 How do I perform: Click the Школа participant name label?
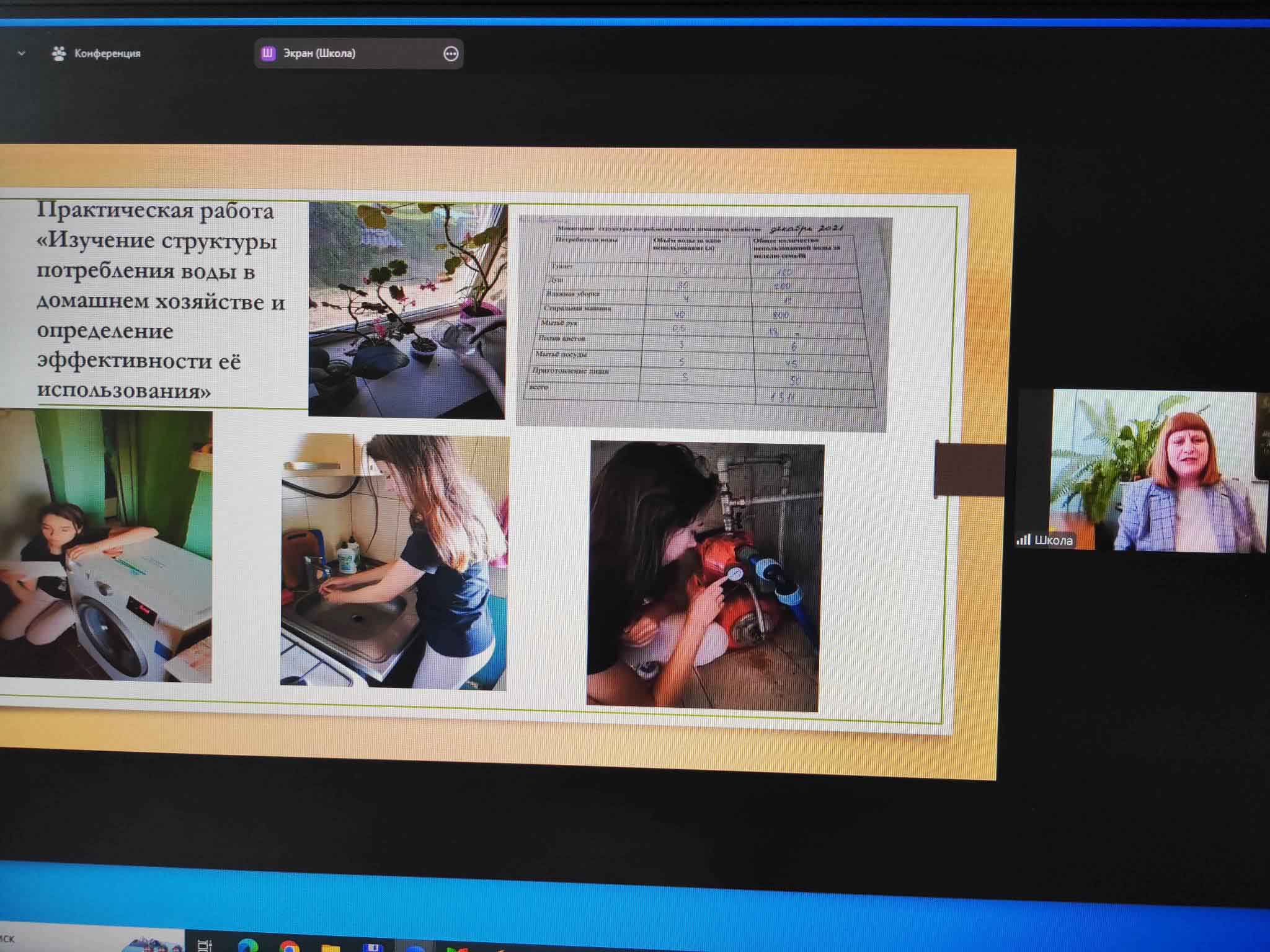tap(1054, 540)
